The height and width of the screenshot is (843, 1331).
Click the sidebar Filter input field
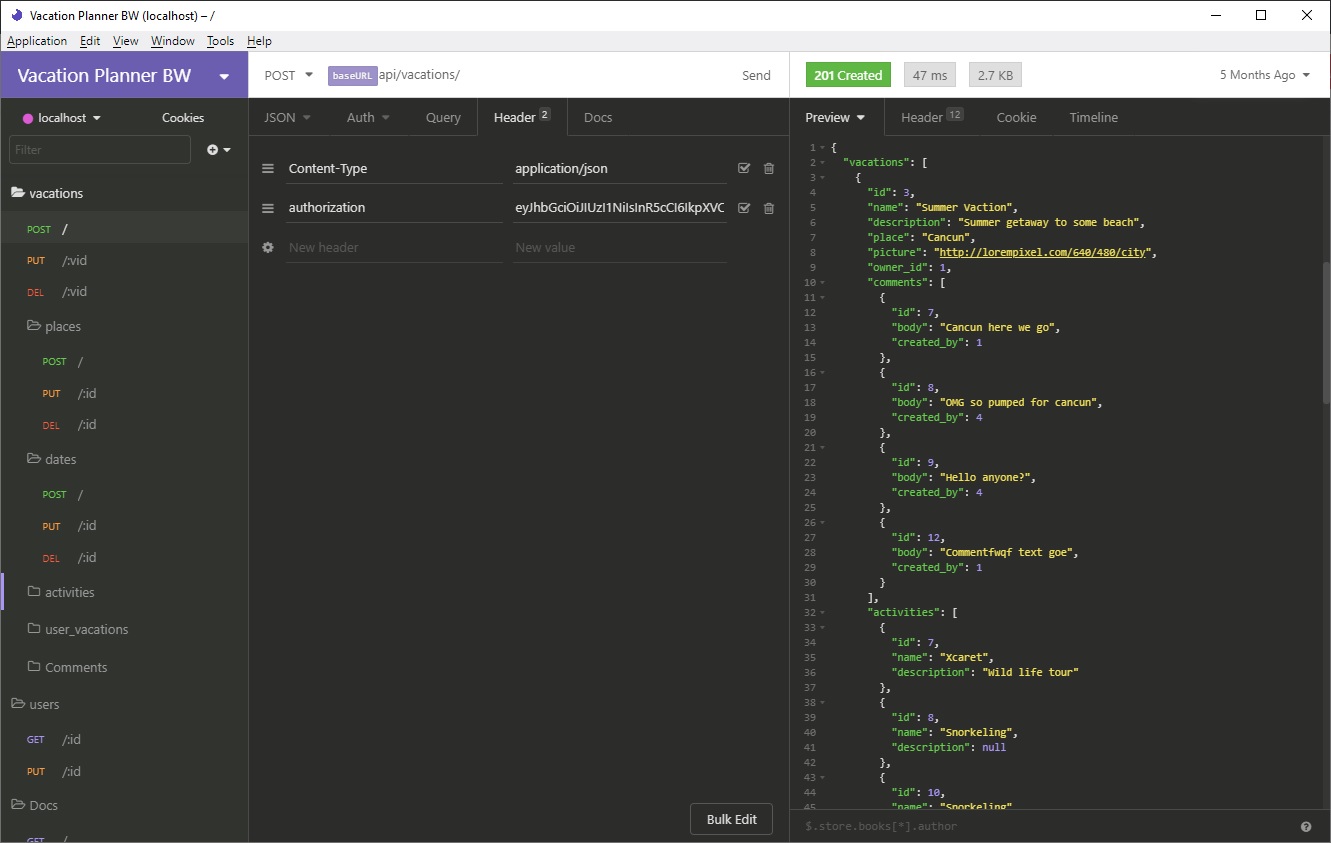click(99, 150)
